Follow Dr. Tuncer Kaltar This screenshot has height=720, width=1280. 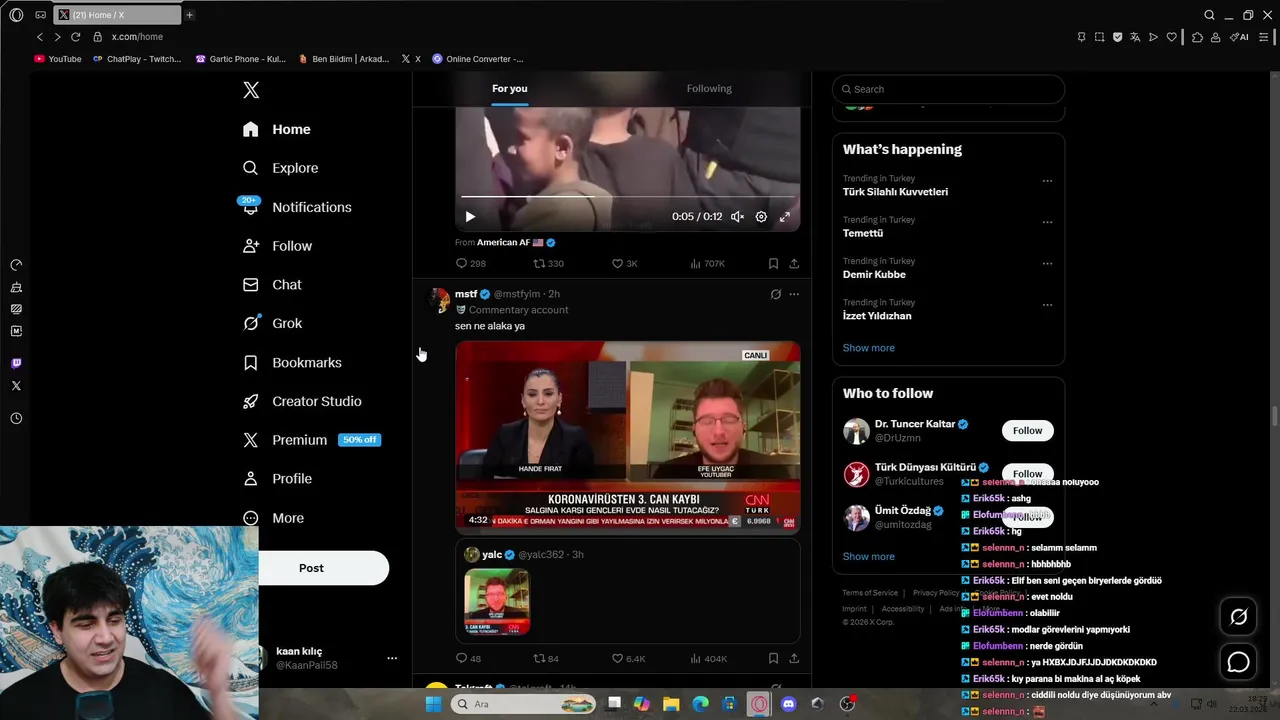click(x=1027, y=431)
